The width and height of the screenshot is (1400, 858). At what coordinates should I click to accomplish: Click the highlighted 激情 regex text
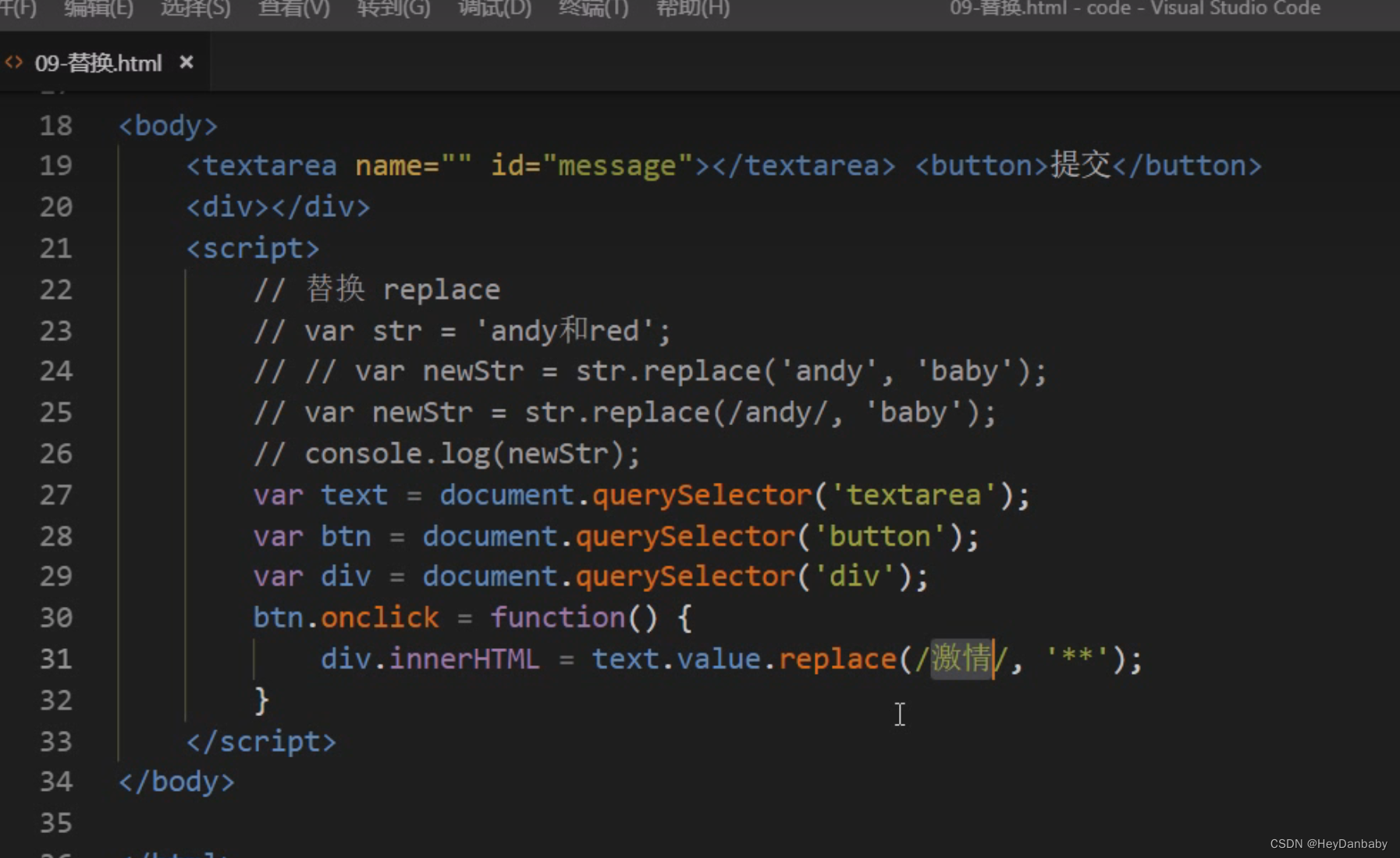pyautogui.click(x=962, y=658)
